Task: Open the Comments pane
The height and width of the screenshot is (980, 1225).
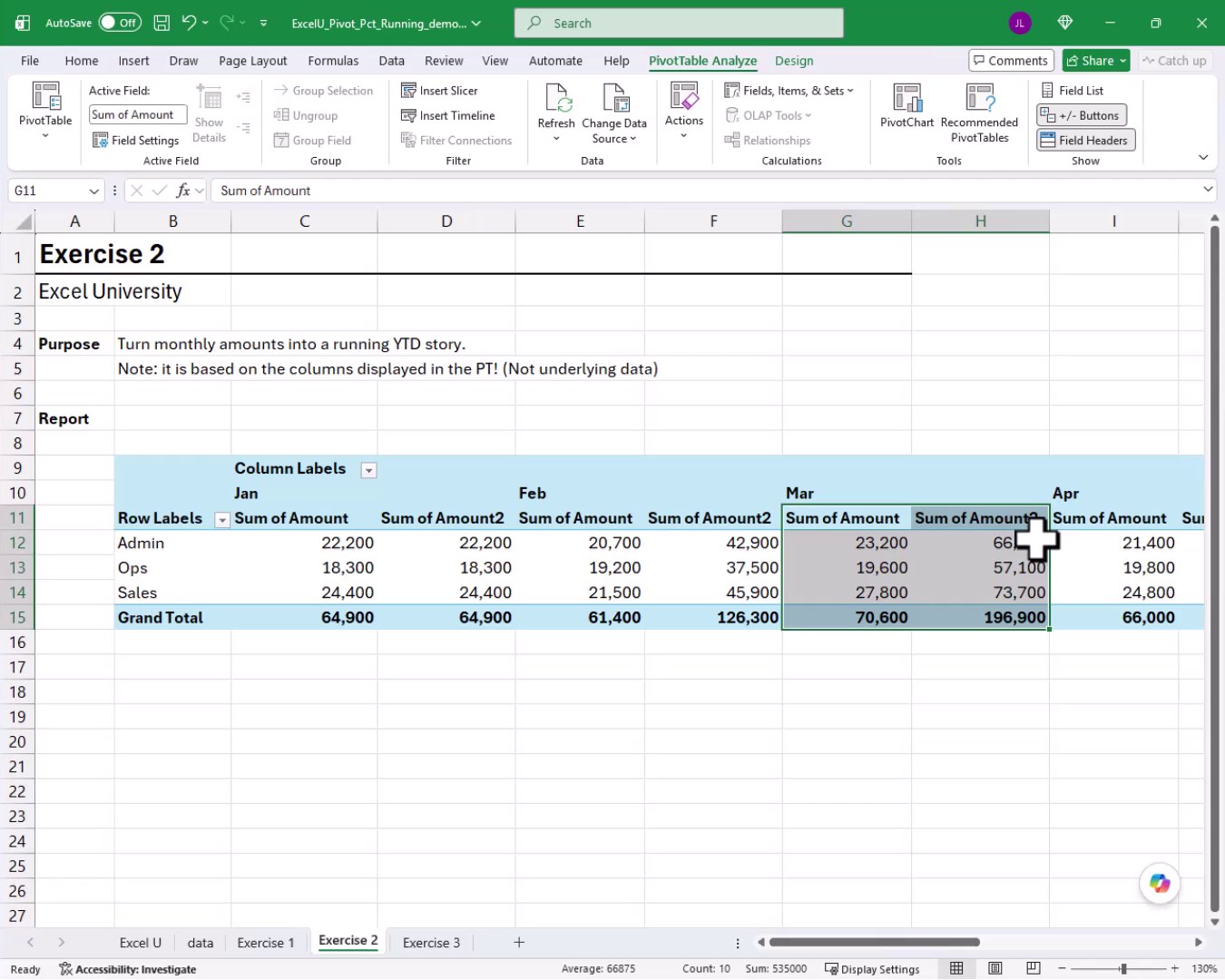Action: (x=1011, y=60)
